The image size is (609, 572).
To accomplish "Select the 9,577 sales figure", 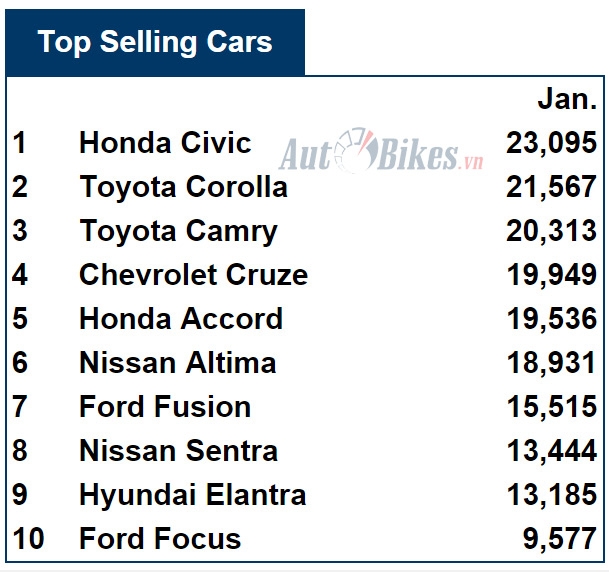I will [560, 539].
